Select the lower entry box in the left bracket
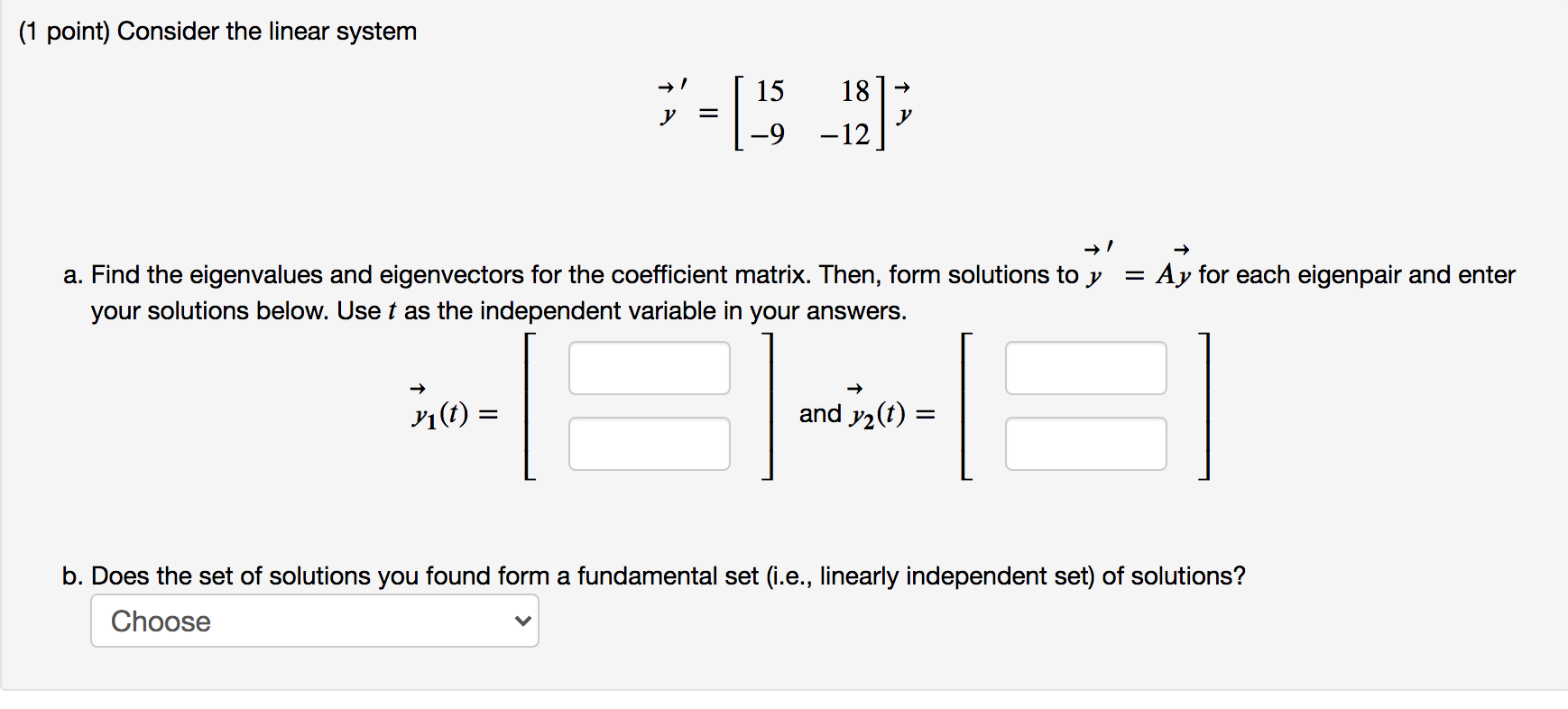The width and height of the screenshot is (1568, 709). 649,443
